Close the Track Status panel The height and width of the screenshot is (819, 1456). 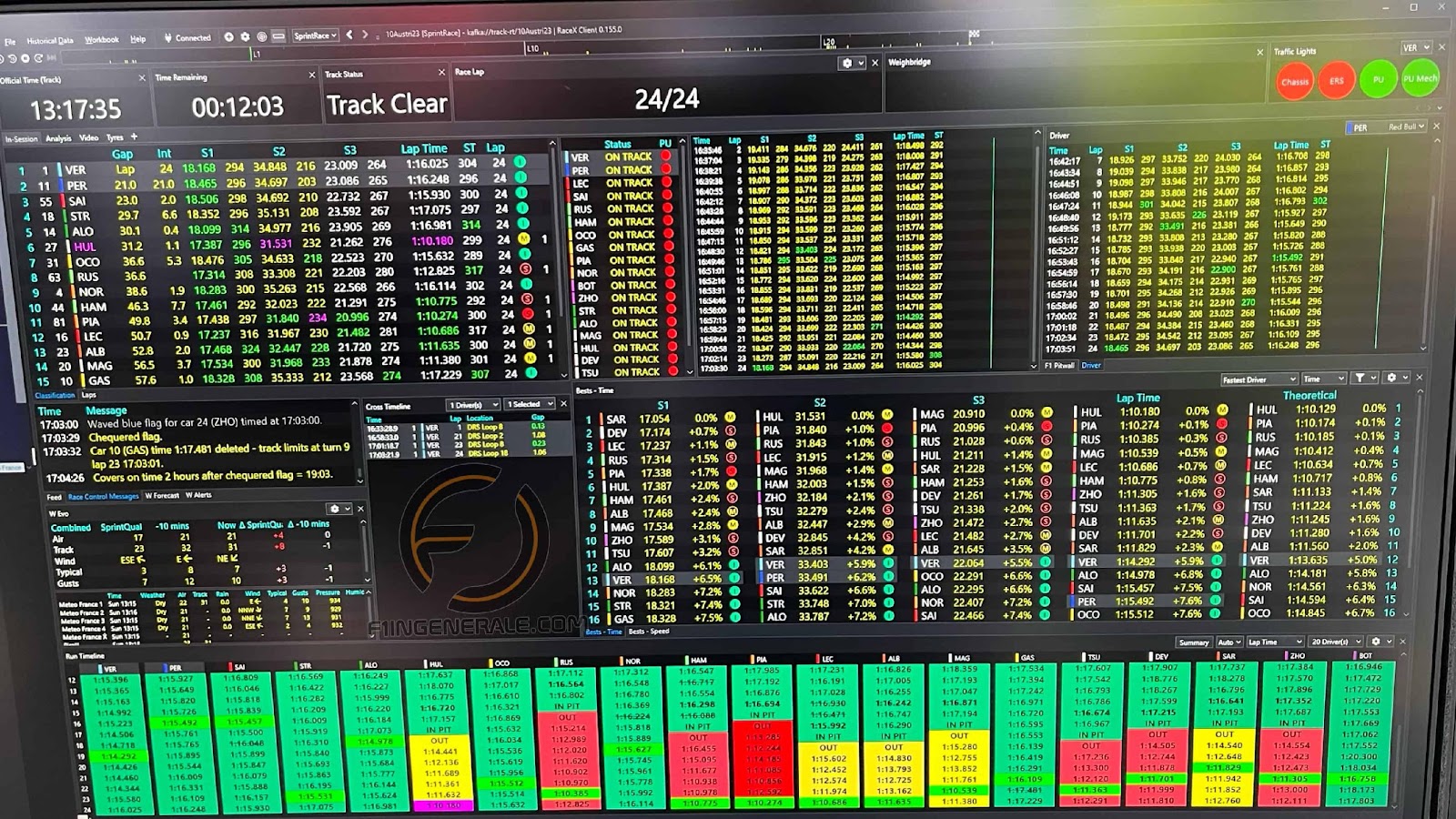442,72
